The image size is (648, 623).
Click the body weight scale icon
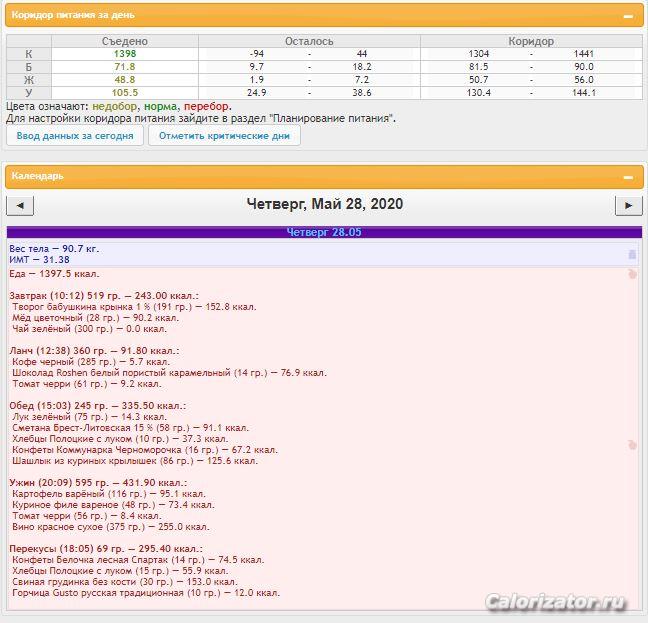click(631, 254)
